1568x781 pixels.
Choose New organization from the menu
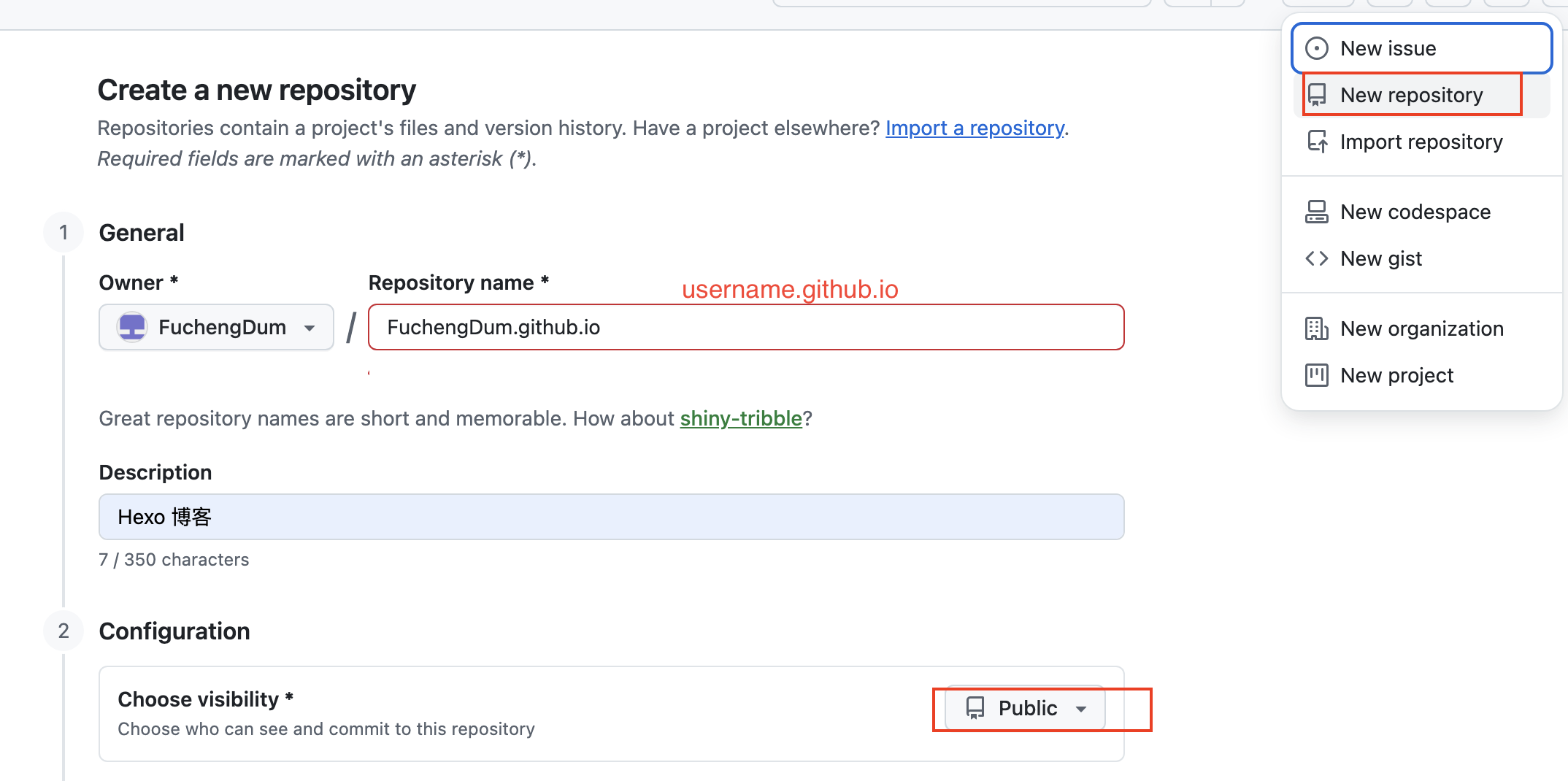point(1421,328)
